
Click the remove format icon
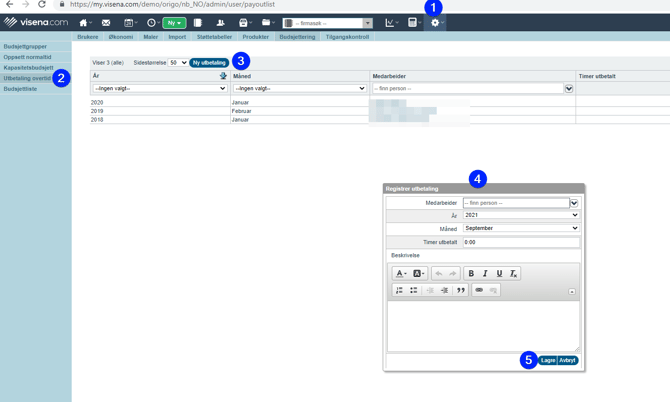tap(513, 273)
